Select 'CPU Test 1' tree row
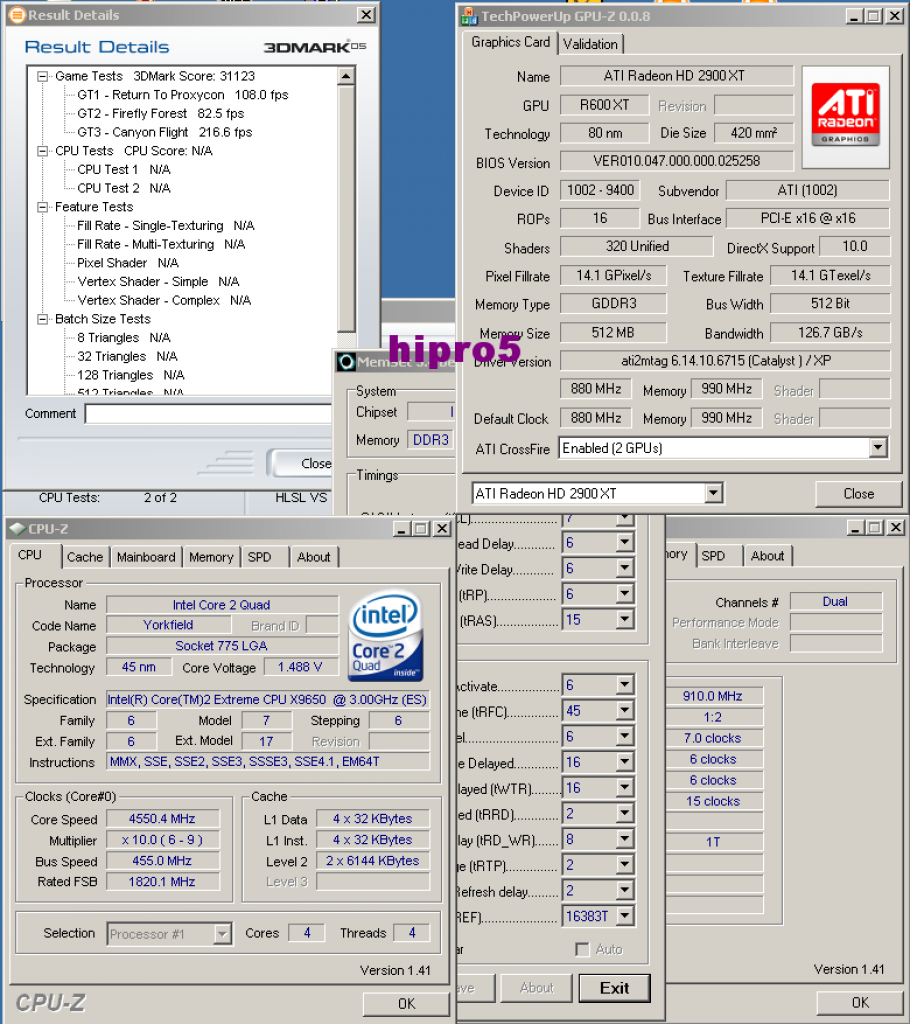The image size is (910, 1024). [x=123, y=170]
